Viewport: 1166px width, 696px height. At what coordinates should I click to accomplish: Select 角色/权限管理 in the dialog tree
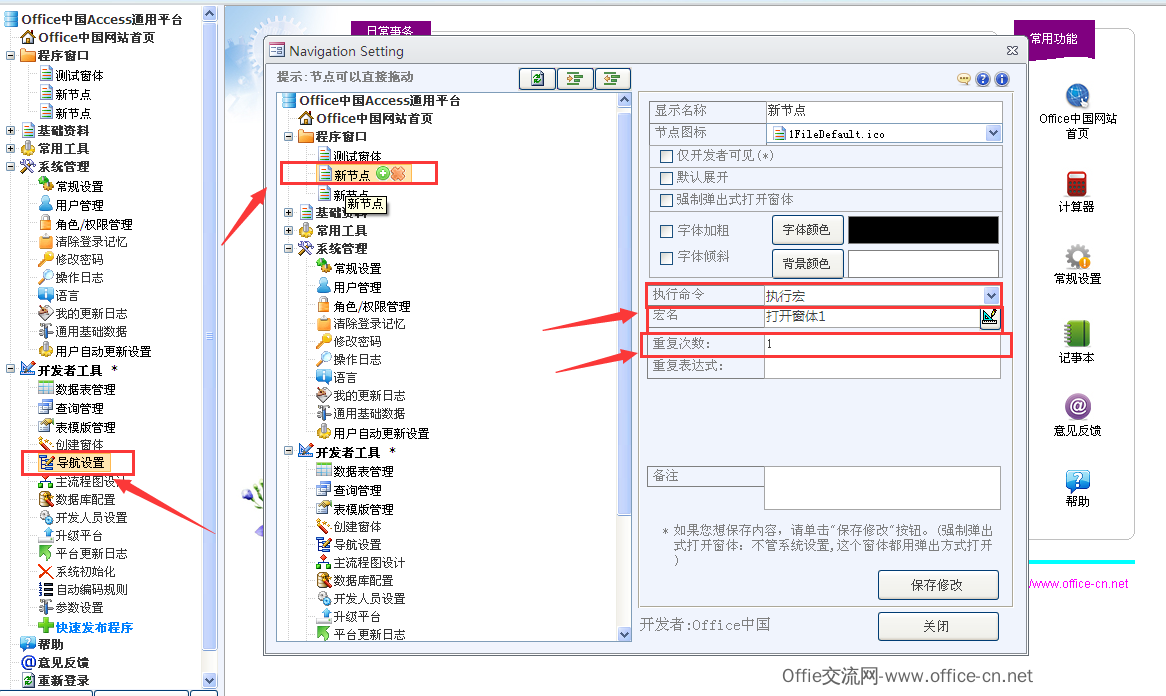(x=371, y=306)
